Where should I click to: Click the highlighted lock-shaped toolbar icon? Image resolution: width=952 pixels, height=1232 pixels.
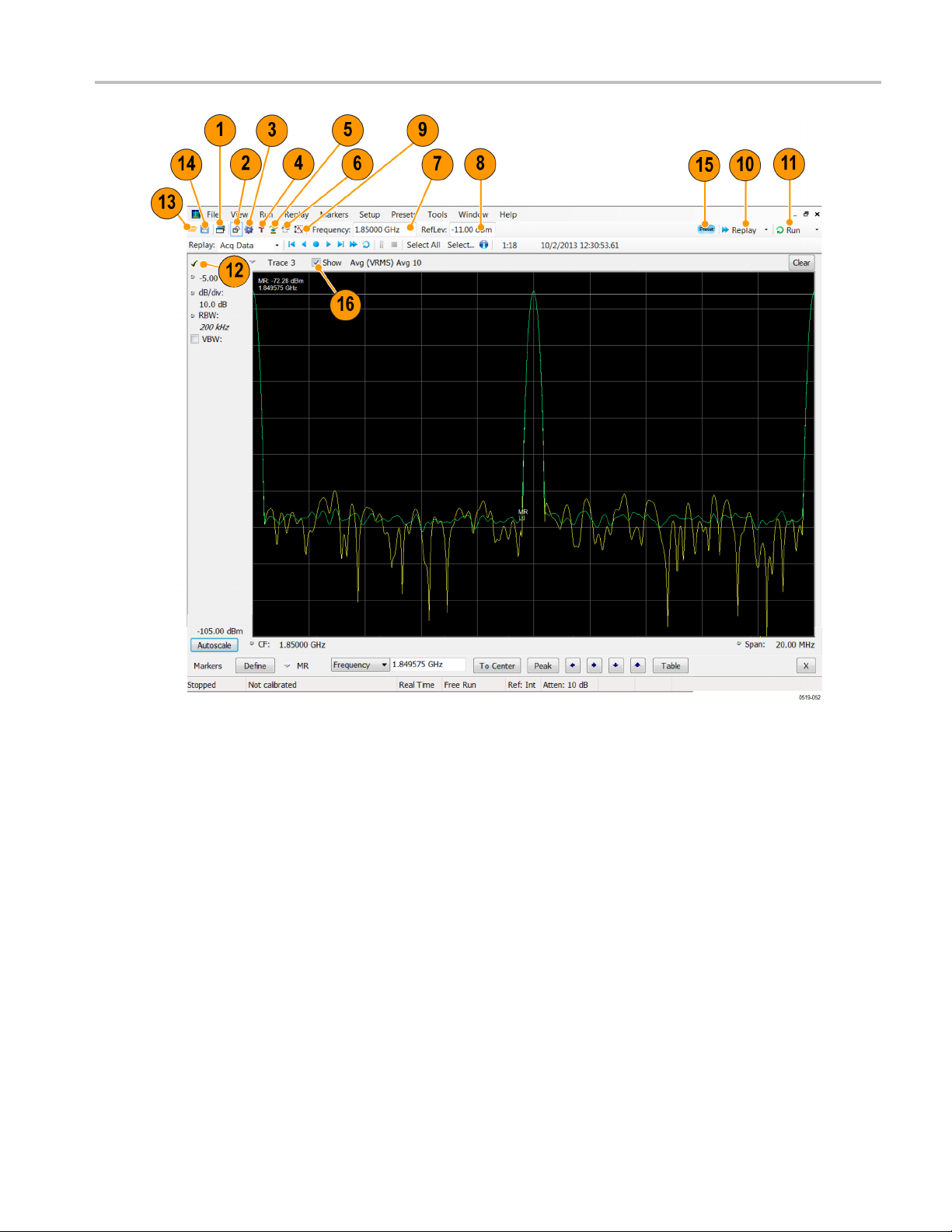[236, 229]
